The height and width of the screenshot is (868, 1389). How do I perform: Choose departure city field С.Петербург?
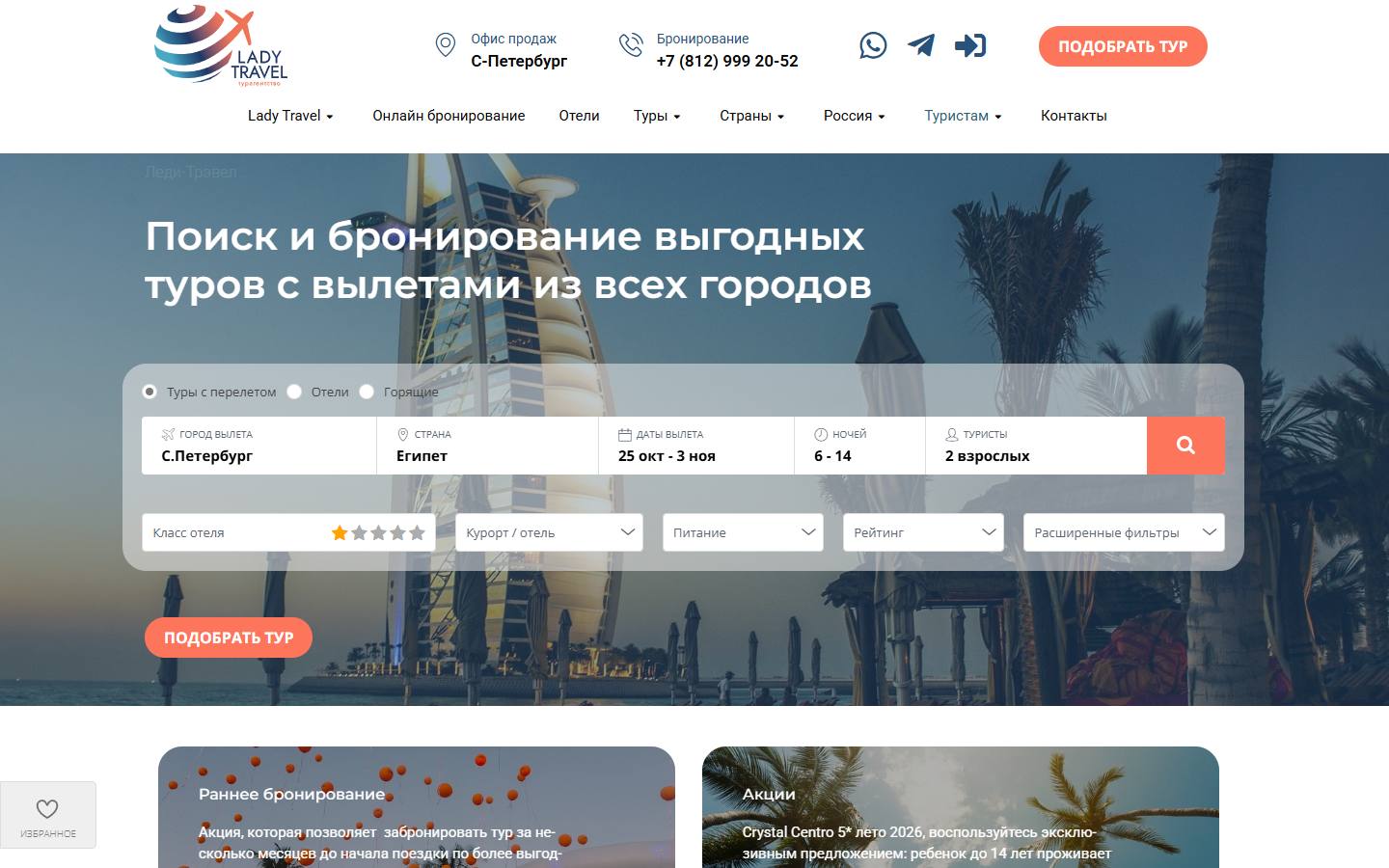(259, 446)
